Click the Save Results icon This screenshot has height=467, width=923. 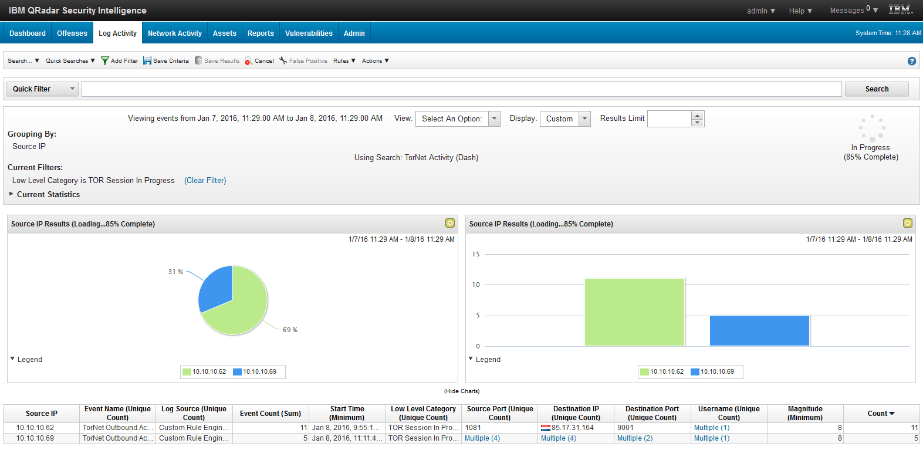point(199,61)
